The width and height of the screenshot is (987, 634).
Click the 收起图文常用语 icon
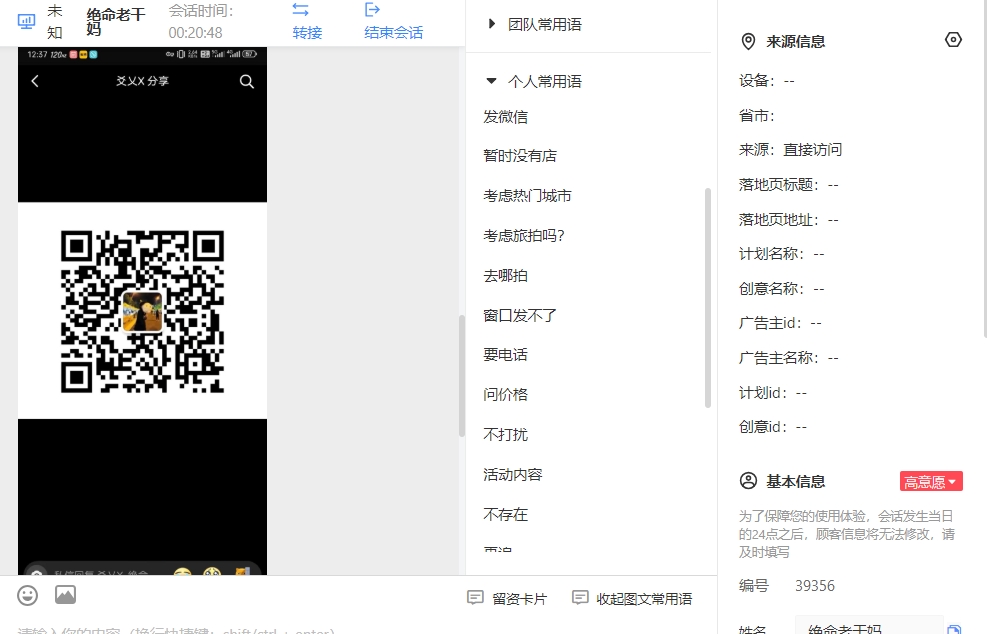[580, 597]
